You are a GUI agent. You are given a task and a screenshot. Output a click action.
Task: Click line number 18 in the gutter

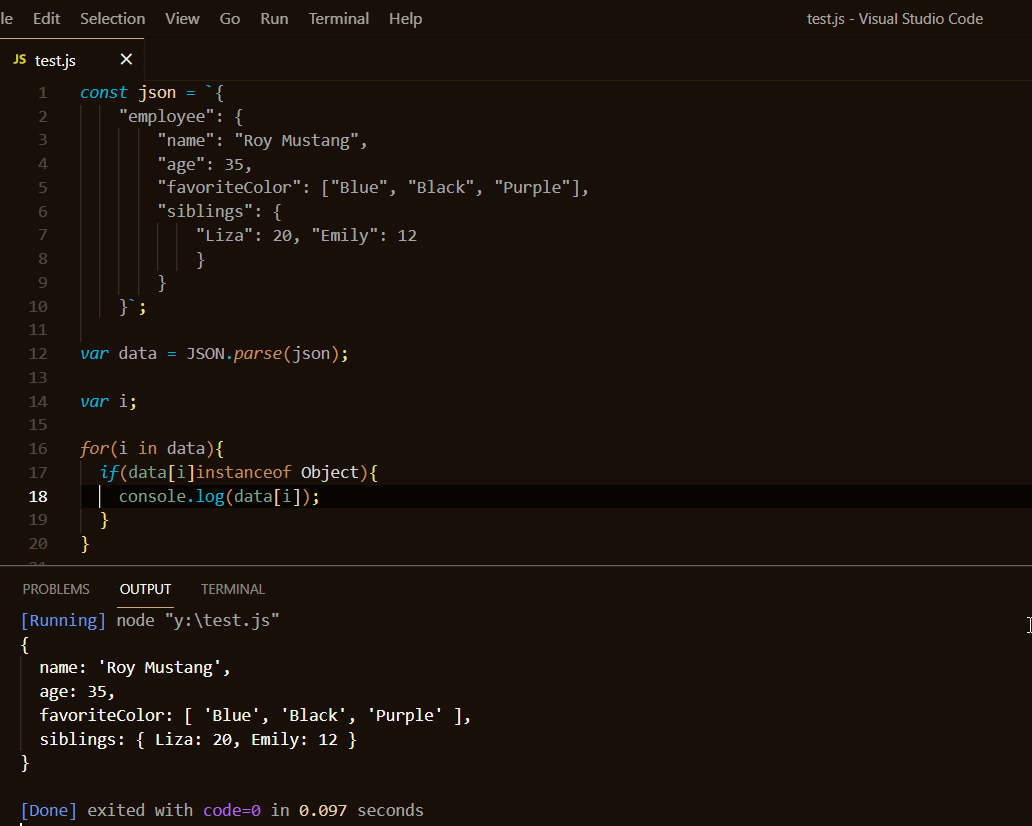(38, 496)
